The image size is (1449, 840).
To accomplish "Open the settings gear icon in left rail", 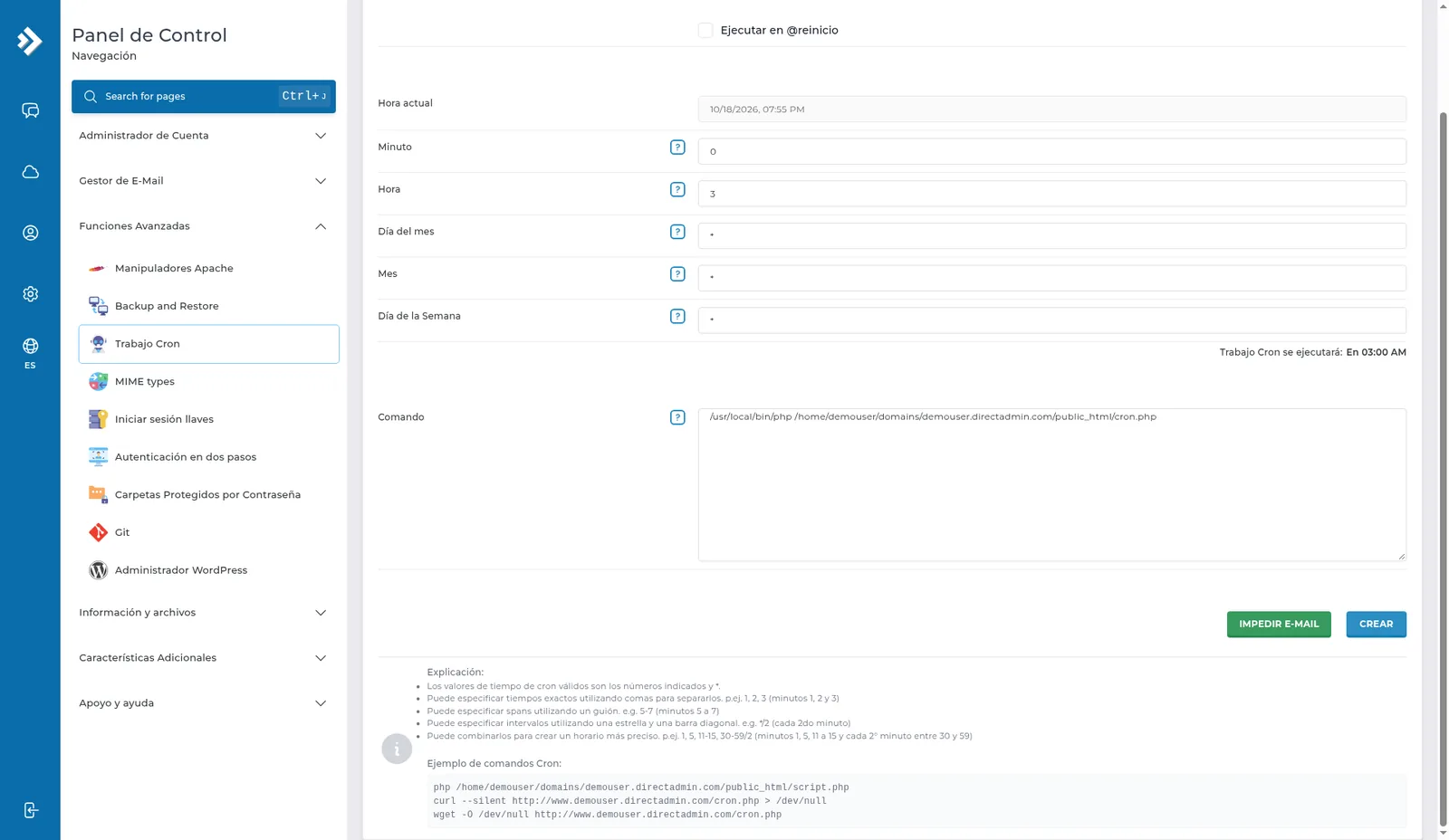I will click(x=30, y=294).
